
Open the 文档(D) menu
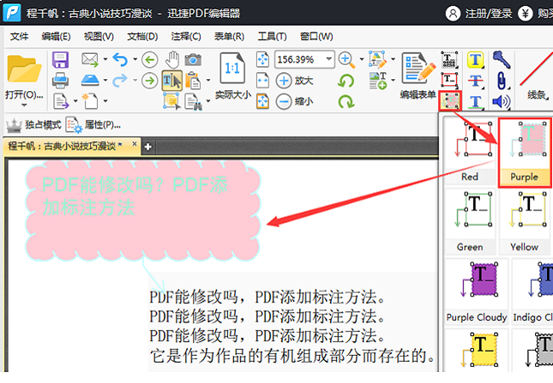(142, 36)
